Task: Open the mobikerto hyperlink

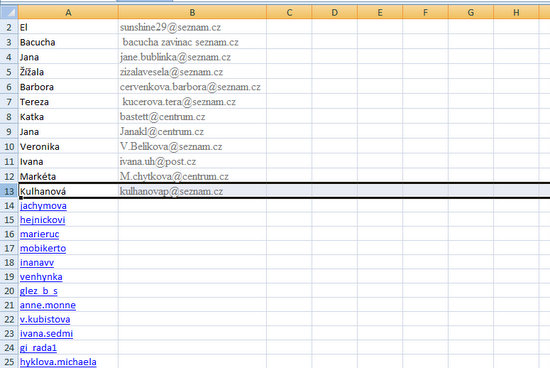Action: click(x=43, y=248)
